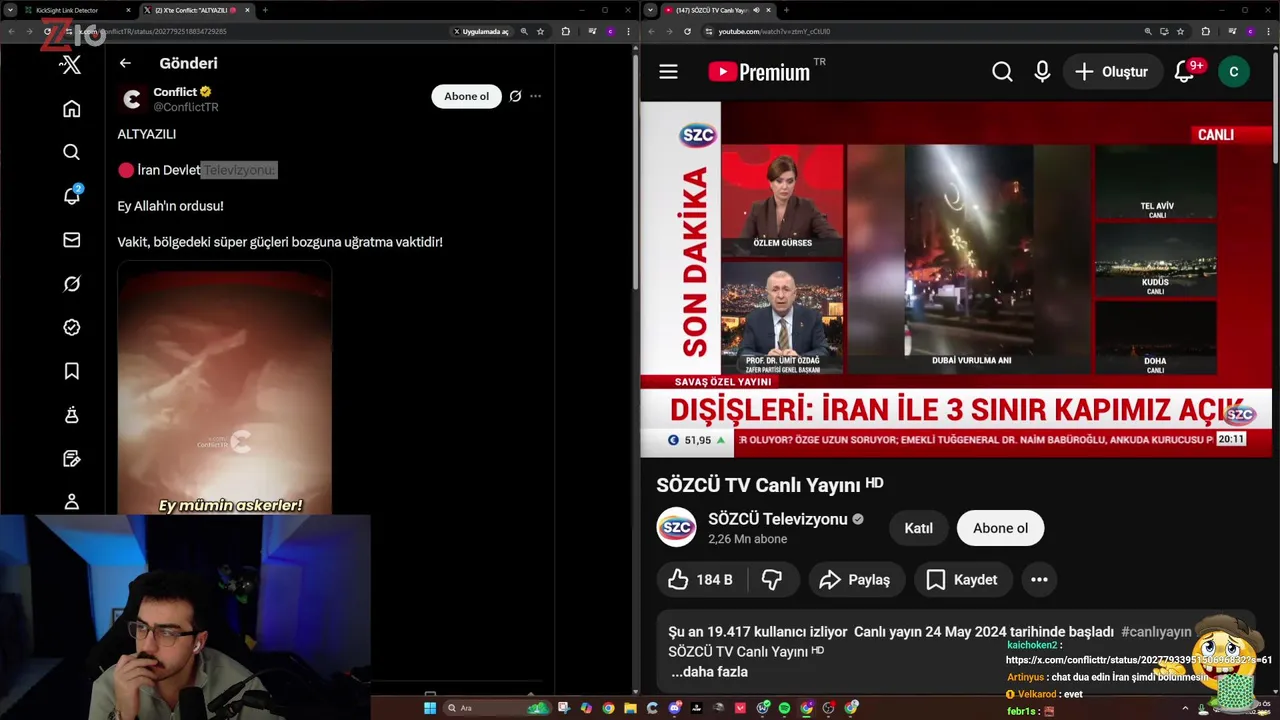This screenshot has height=720, width=1280.
Task: Open the embedded video in Conflict post
Action: point(225,390)
